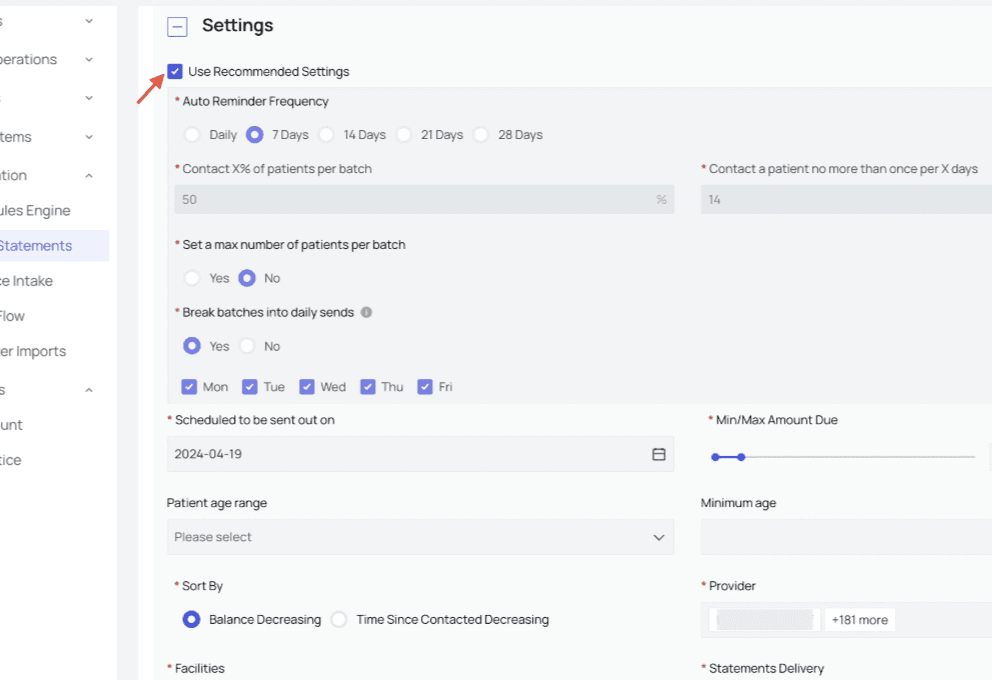Click the Minimum age input field
This screenshot has width=992, height=680.
846,537
